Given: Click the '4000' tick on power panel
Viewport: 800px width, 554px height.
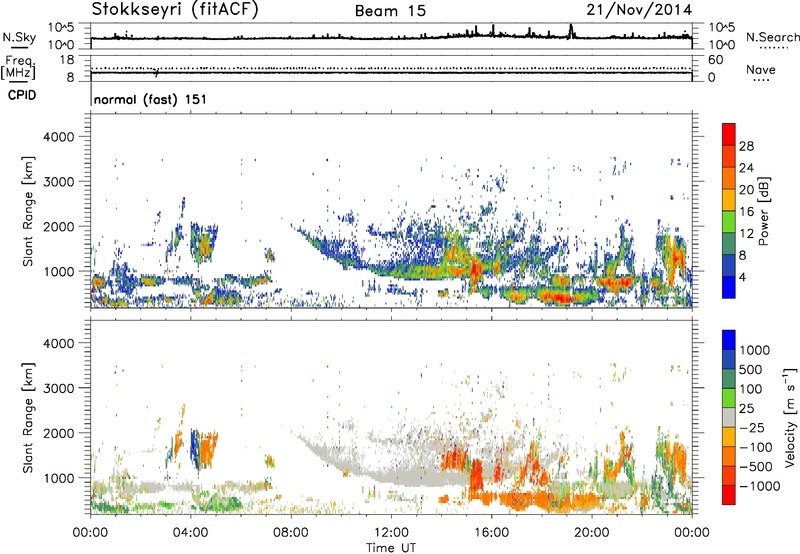Looking at the screenshot, I should click(x=58, y=137).
